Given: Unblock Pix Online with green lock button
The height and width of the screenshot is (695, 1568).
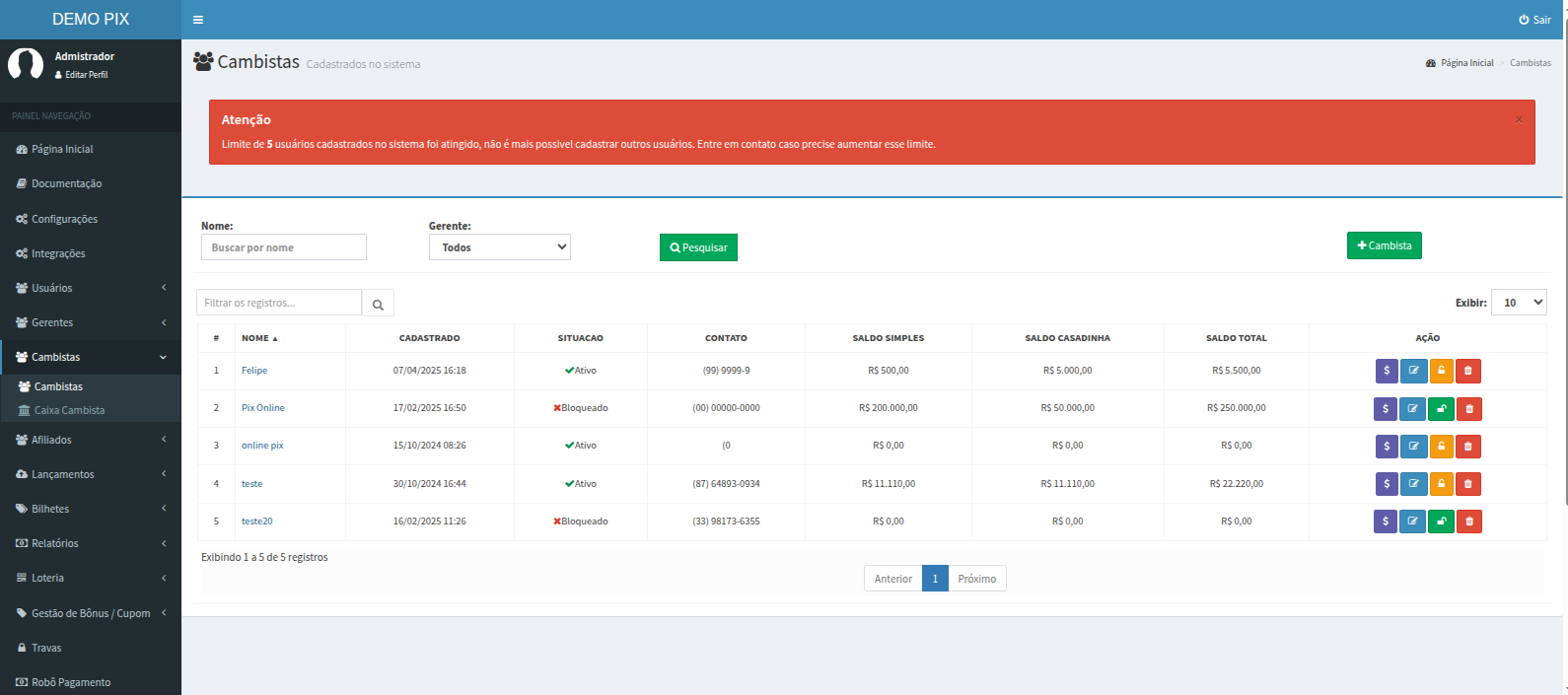Looking at the screenshot, I should click(x=1441, y=409).
